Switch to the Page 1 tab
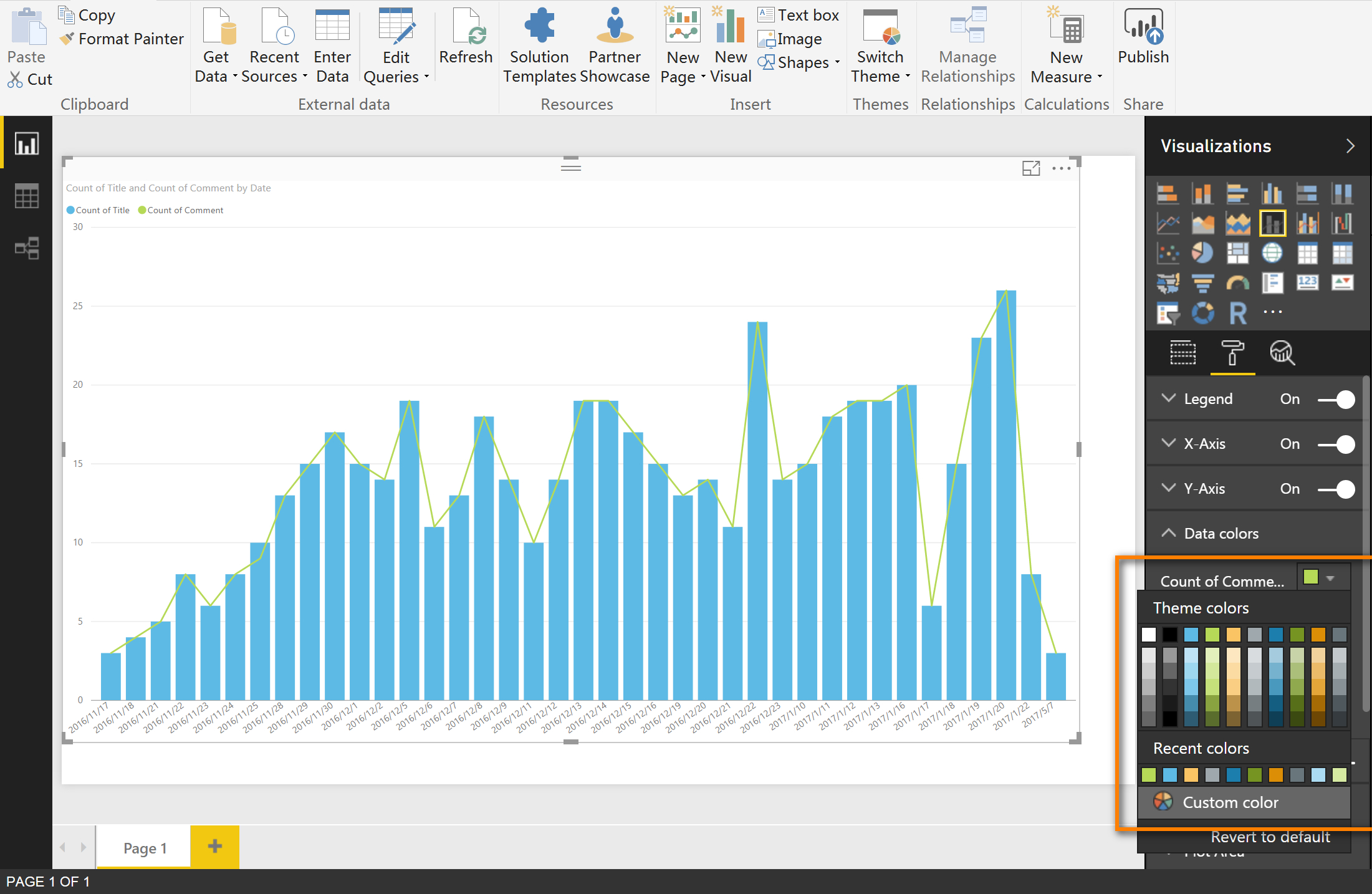This screenshot has width=1372, height=894. click(x=145, y=848)
